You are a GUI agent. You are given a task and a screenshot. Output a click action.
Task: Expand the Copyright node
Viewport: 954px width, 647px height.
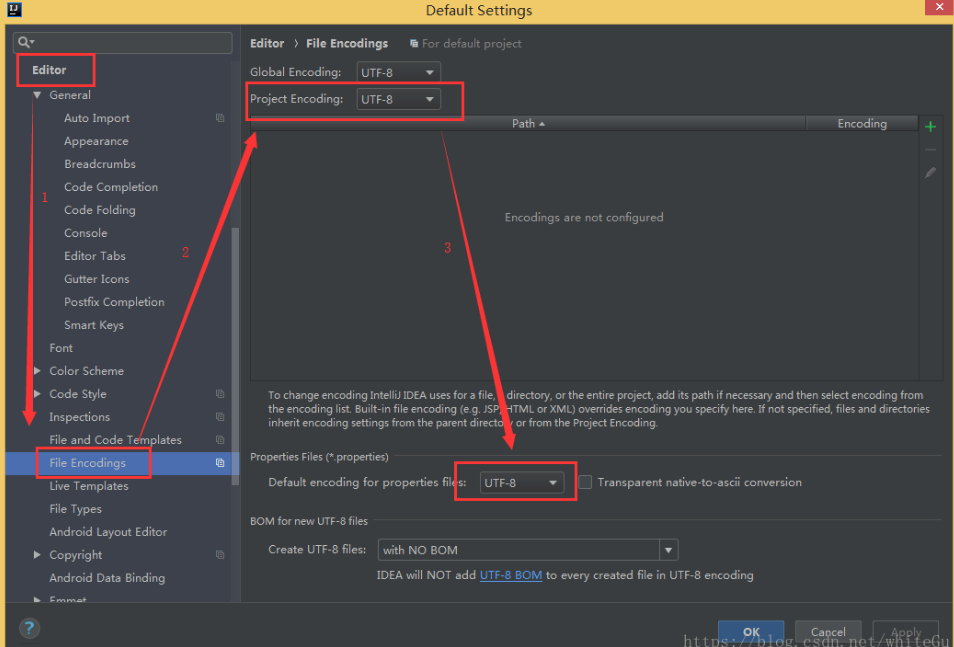pos(37,554)
